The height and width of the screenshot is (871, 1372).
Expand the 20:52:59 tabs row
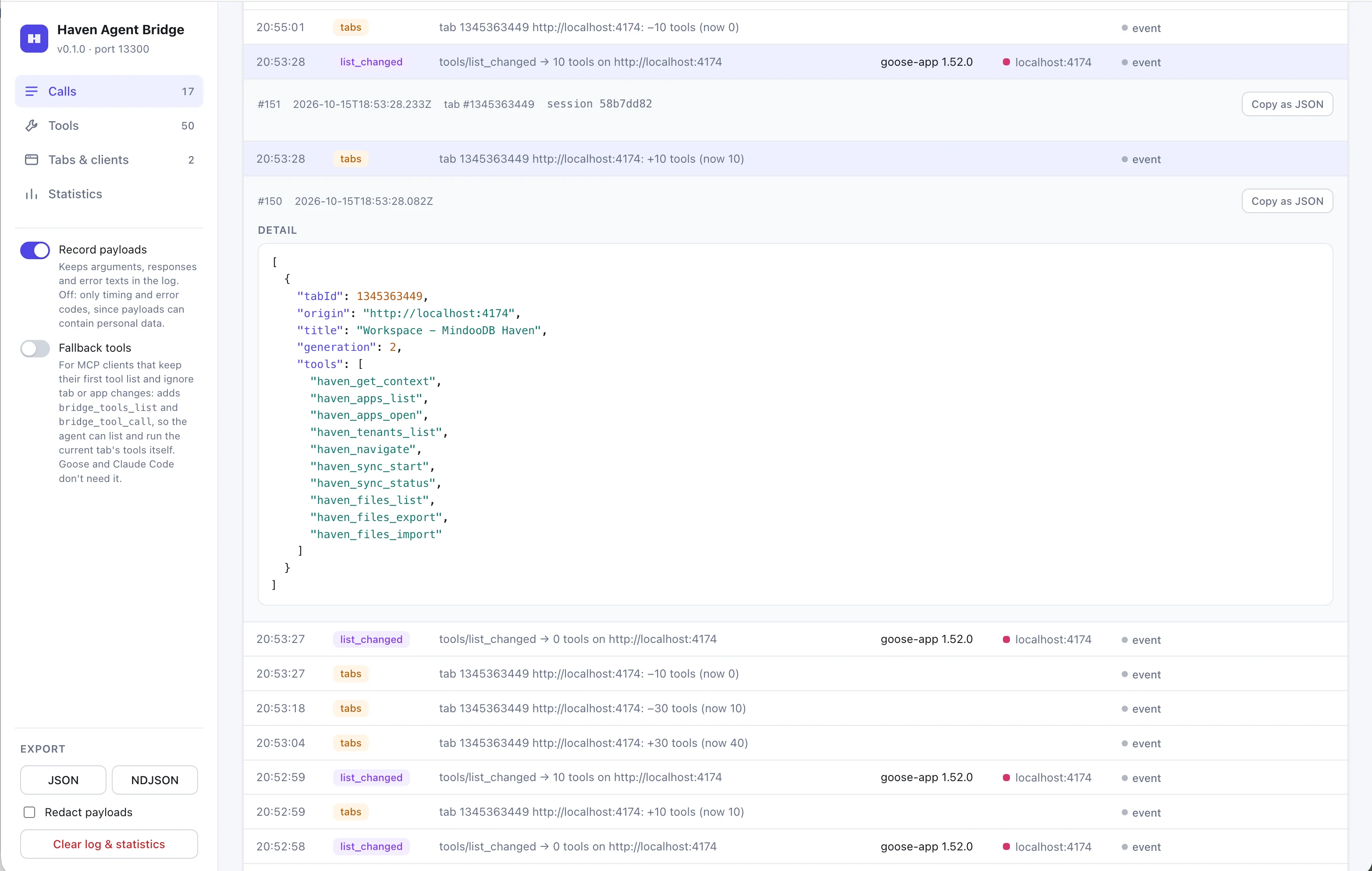point(796,812)
